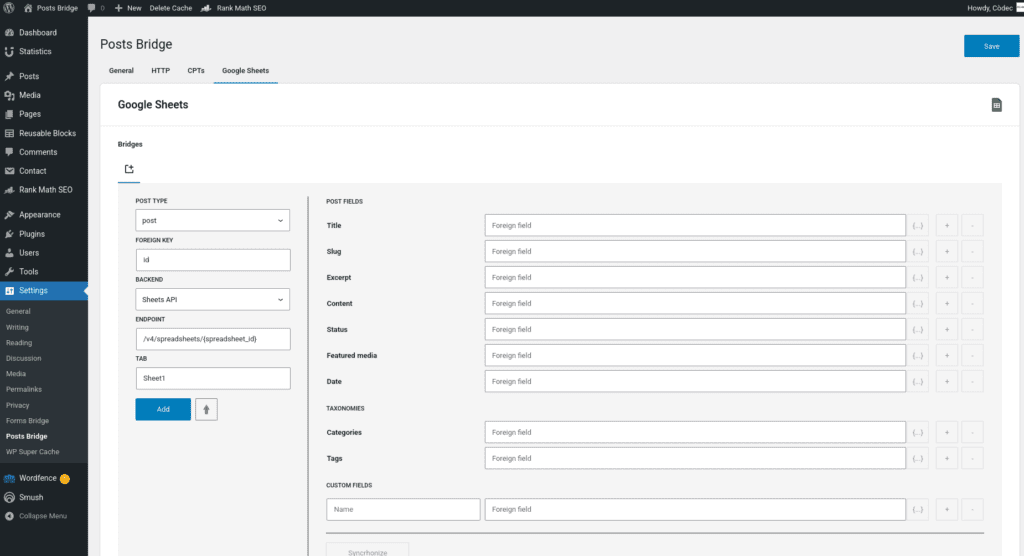Click the Excerpt foreign field input
1024x556 pixels.
pyautogui.click(x=695, y=278)
